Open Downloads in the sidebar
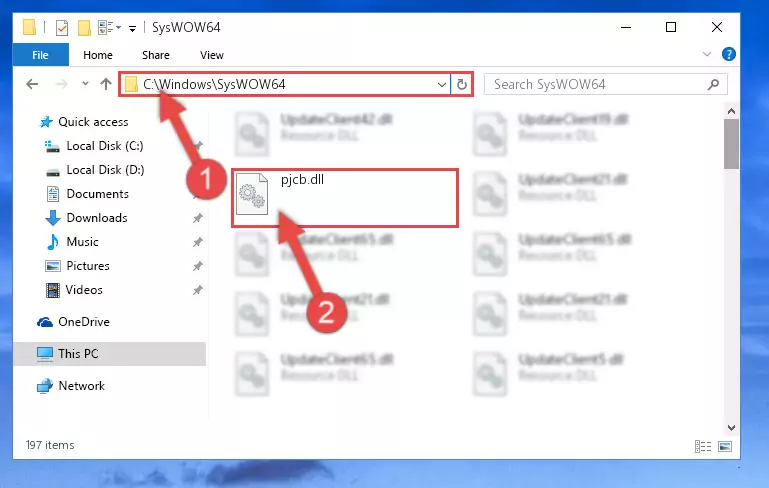This screenshot has width=769, height=488. 97,218
